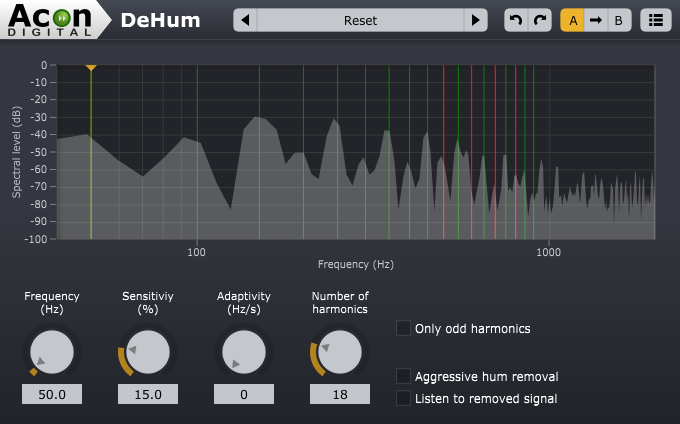Click the redo arrow icon
The height and width of the screenshot is (424, 680).
point(539,20)
